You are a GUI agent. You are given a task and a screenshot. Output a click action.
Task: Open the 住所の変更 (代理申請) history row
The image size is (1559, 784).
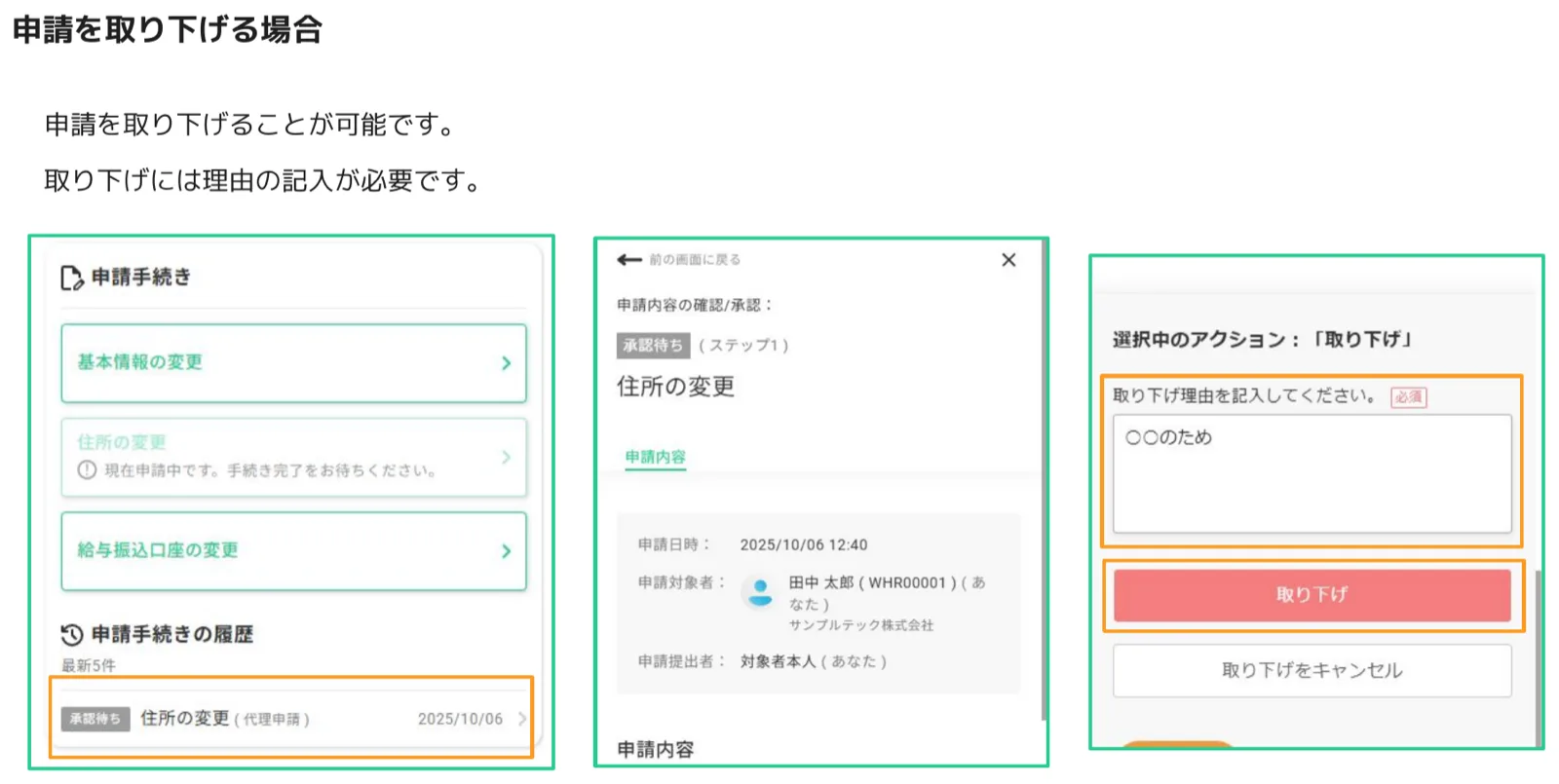[x=291, y=719]
